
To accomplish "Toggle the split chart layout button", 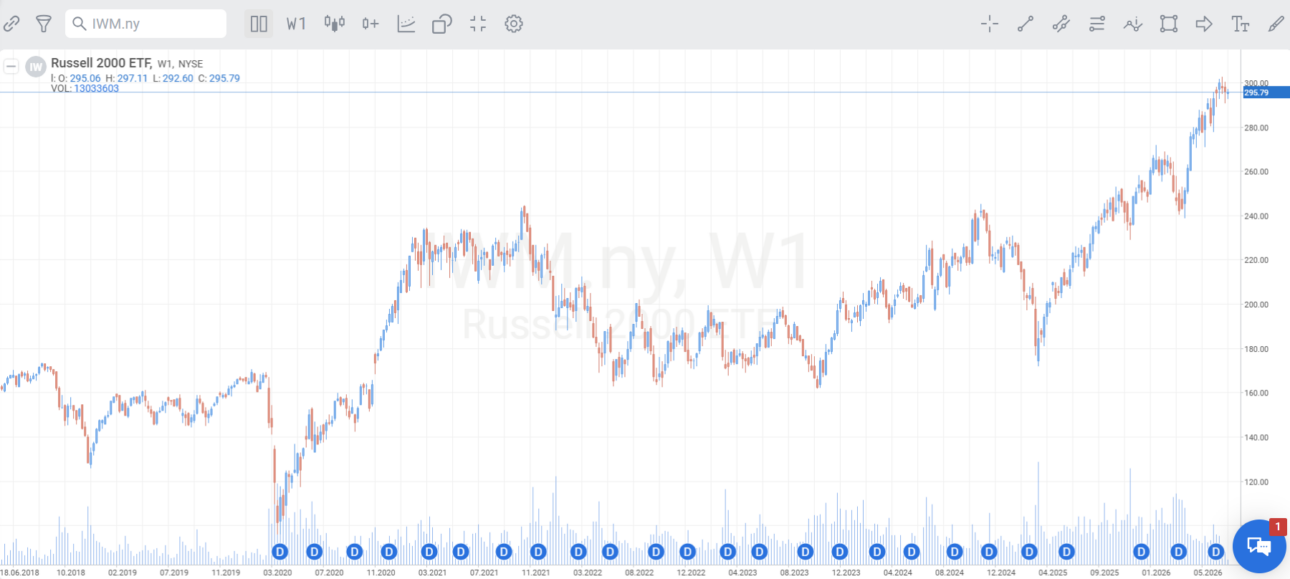I will [x=259, y=24].
